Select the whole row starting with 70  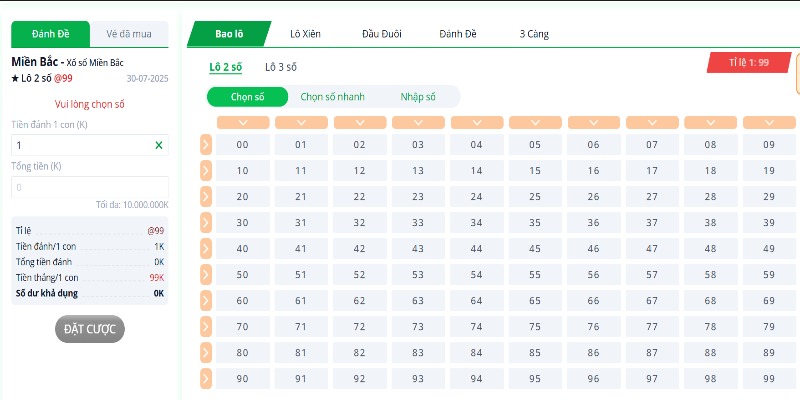coord(206,326)
